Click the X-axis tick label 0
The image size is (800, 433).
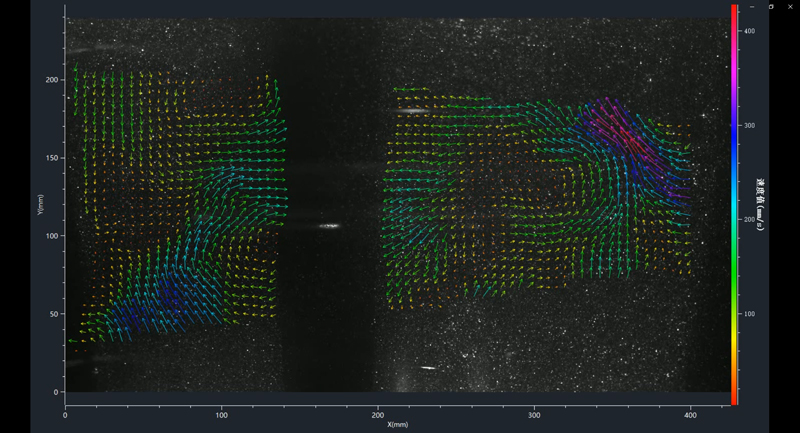coord(65,415)
